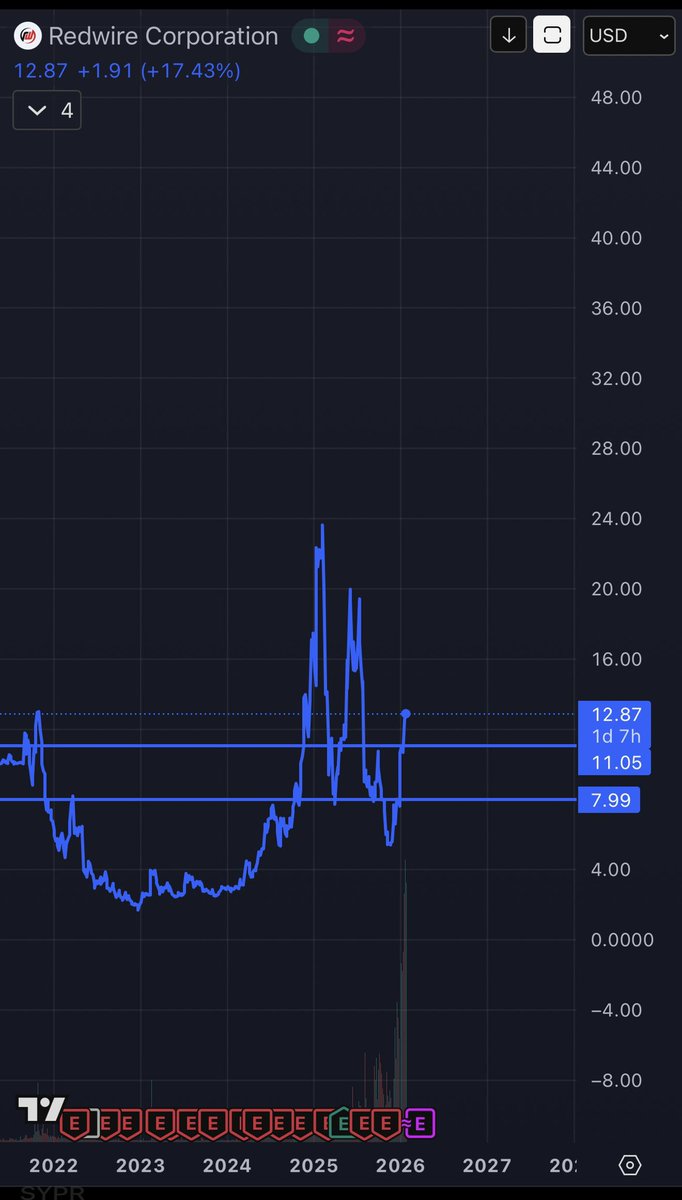Click the green market status dot
Image resolution: width=682 pixels, height=1200 pixels.
[311, 36]
